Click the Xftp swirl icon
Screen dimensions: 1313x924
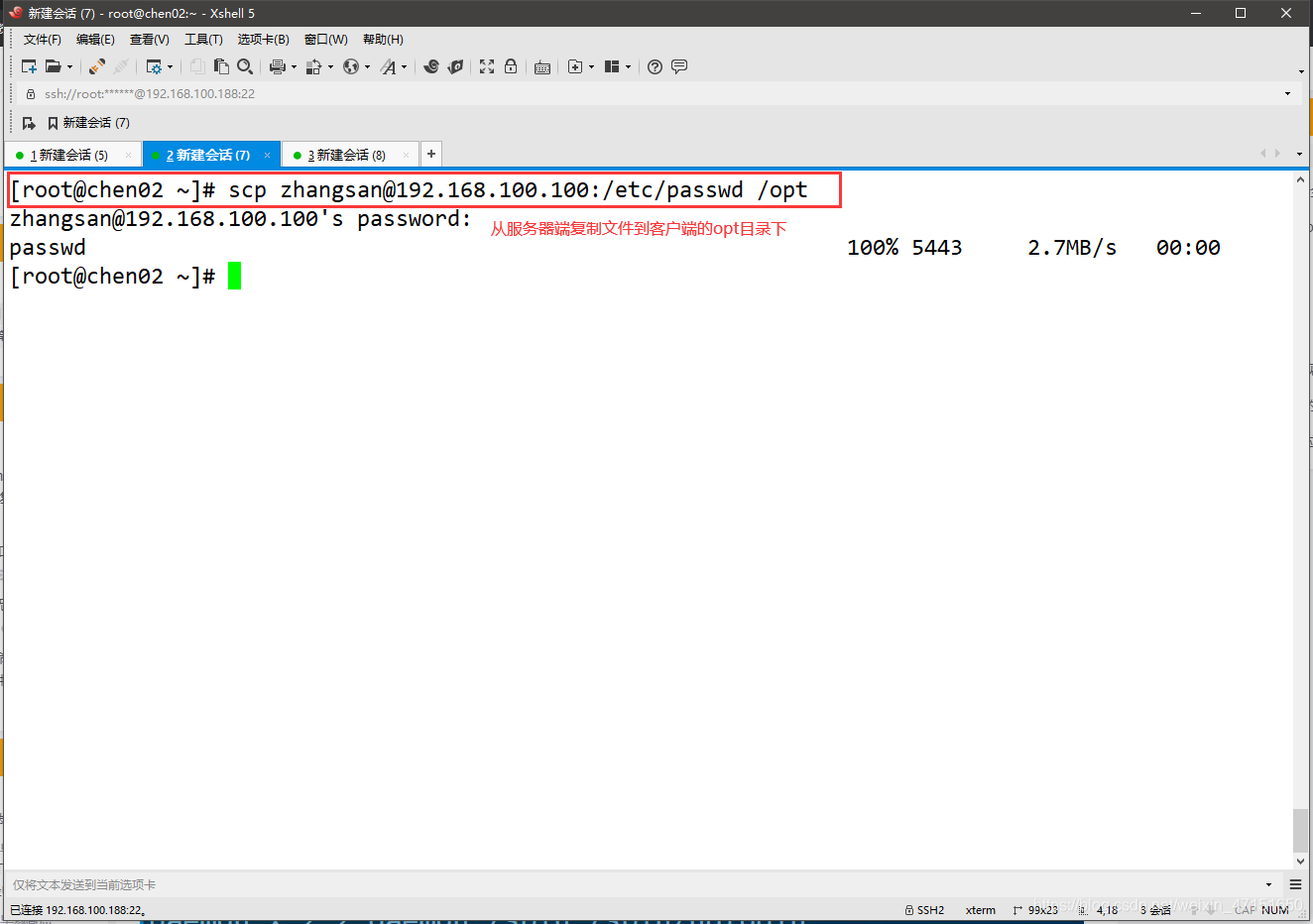pos(431,66)
